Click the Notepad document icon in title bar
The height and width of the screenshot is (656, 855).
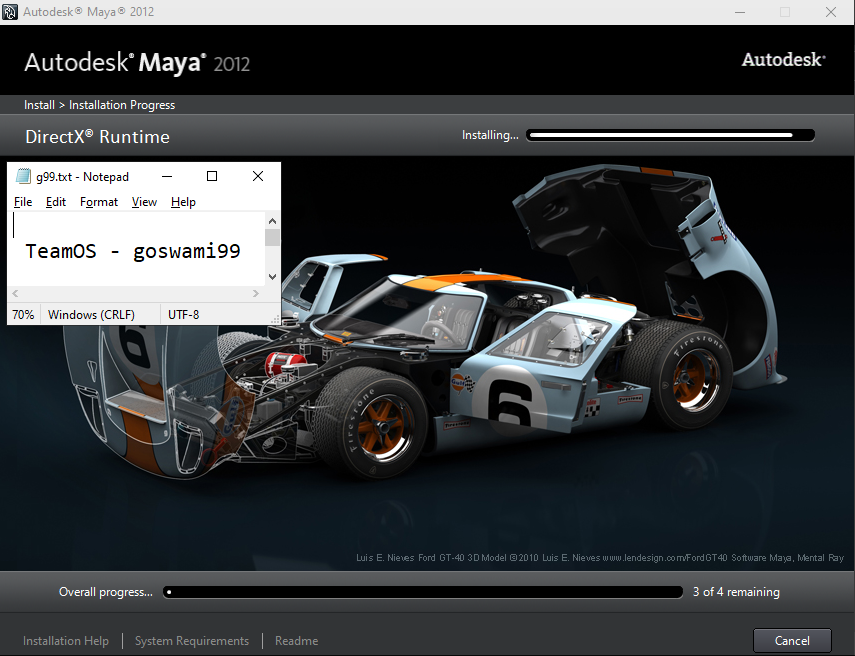coord(23,176)
